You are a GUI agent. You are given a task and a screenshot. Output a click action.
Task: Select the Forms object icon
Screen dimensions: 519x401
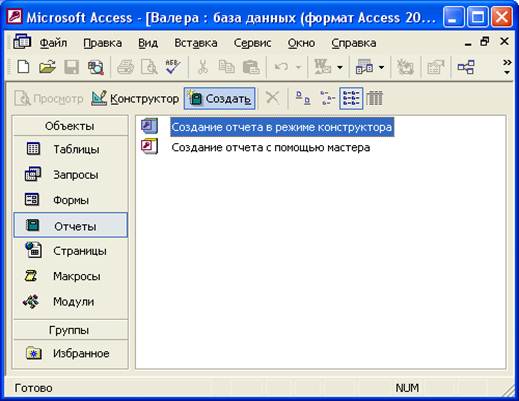click(32, 200)
